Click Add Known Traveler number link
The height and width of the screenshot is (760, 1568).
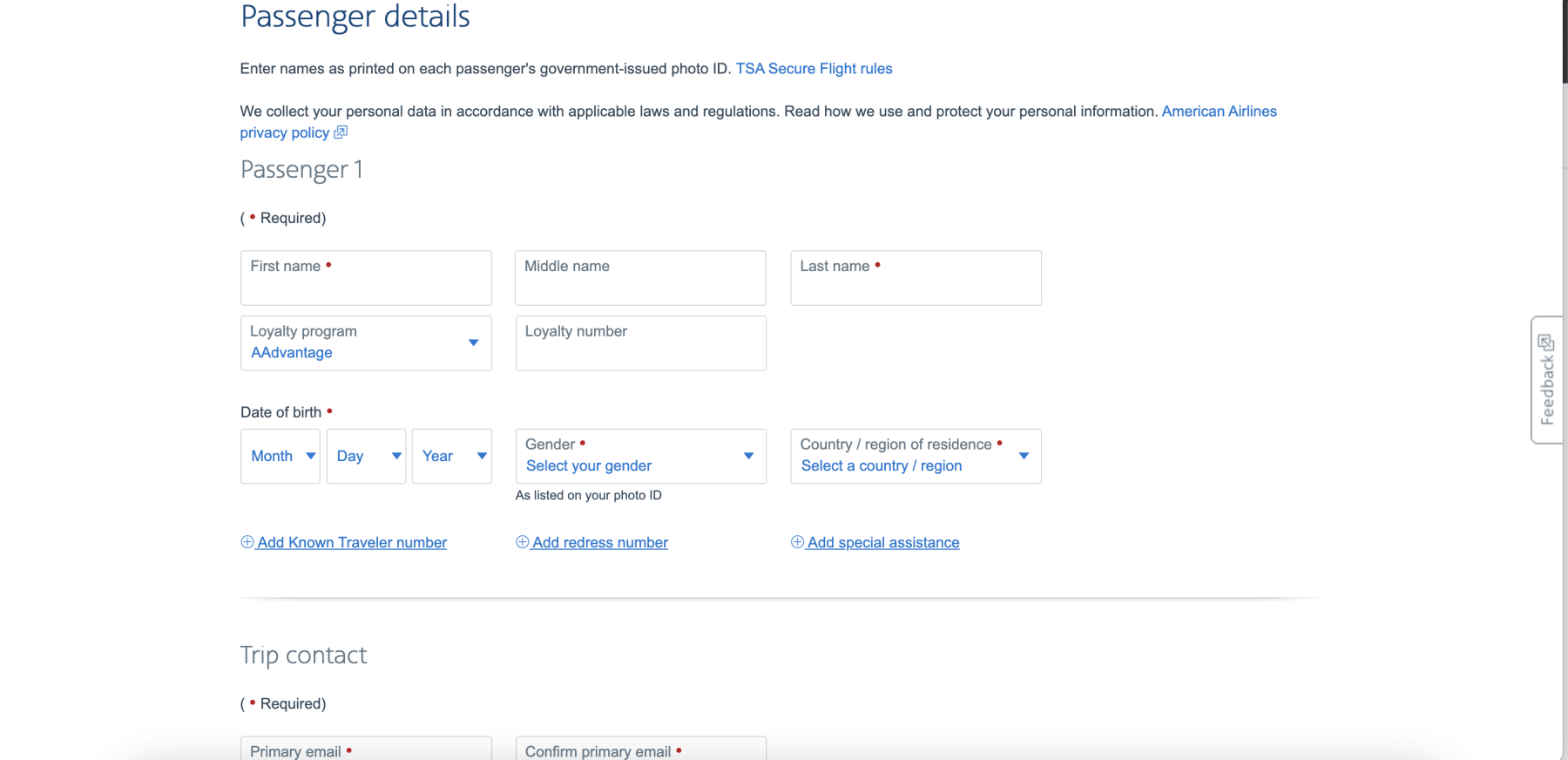point(352,542)
